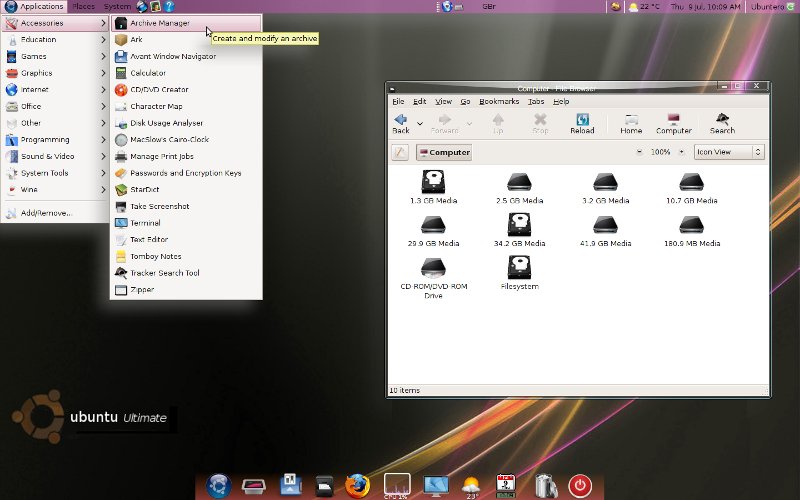Screen dimensions: 800x500
Task: Open the File menu in File Browser
Action: (398, 102)
